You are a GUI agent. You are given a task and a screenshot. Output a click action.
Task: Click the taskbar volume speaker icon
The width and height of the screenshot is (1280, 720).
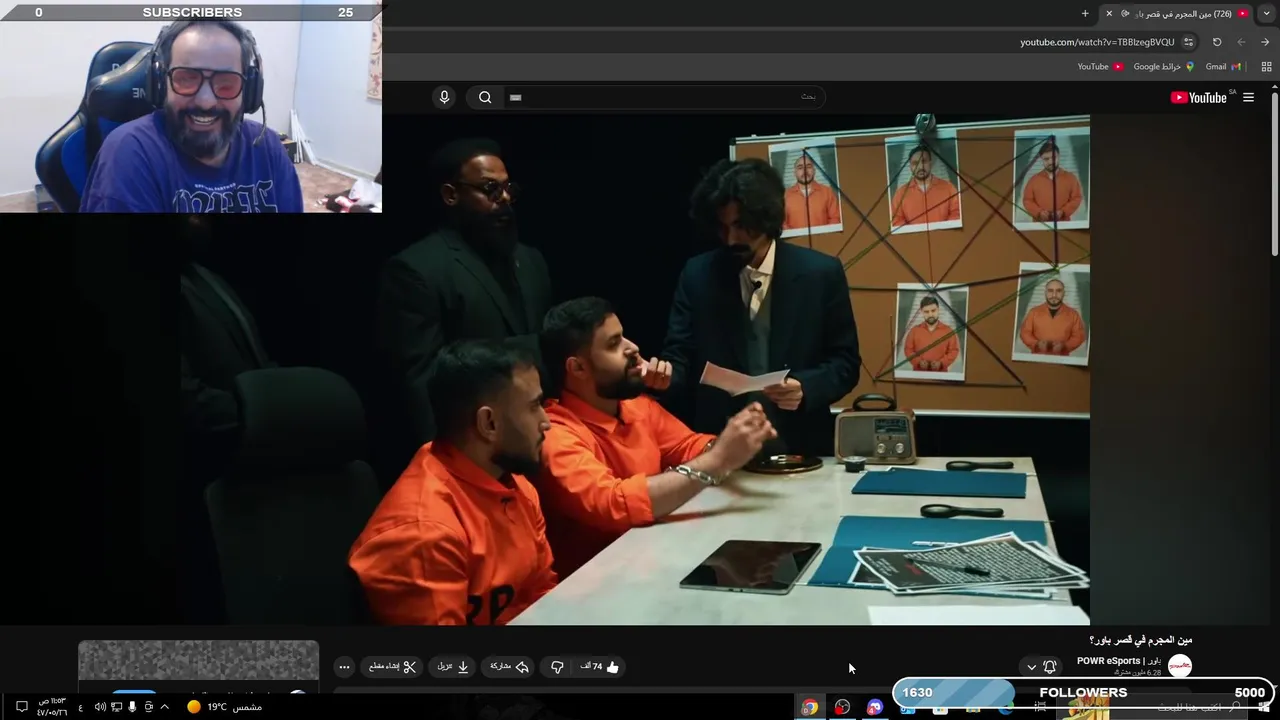[100, 707]
